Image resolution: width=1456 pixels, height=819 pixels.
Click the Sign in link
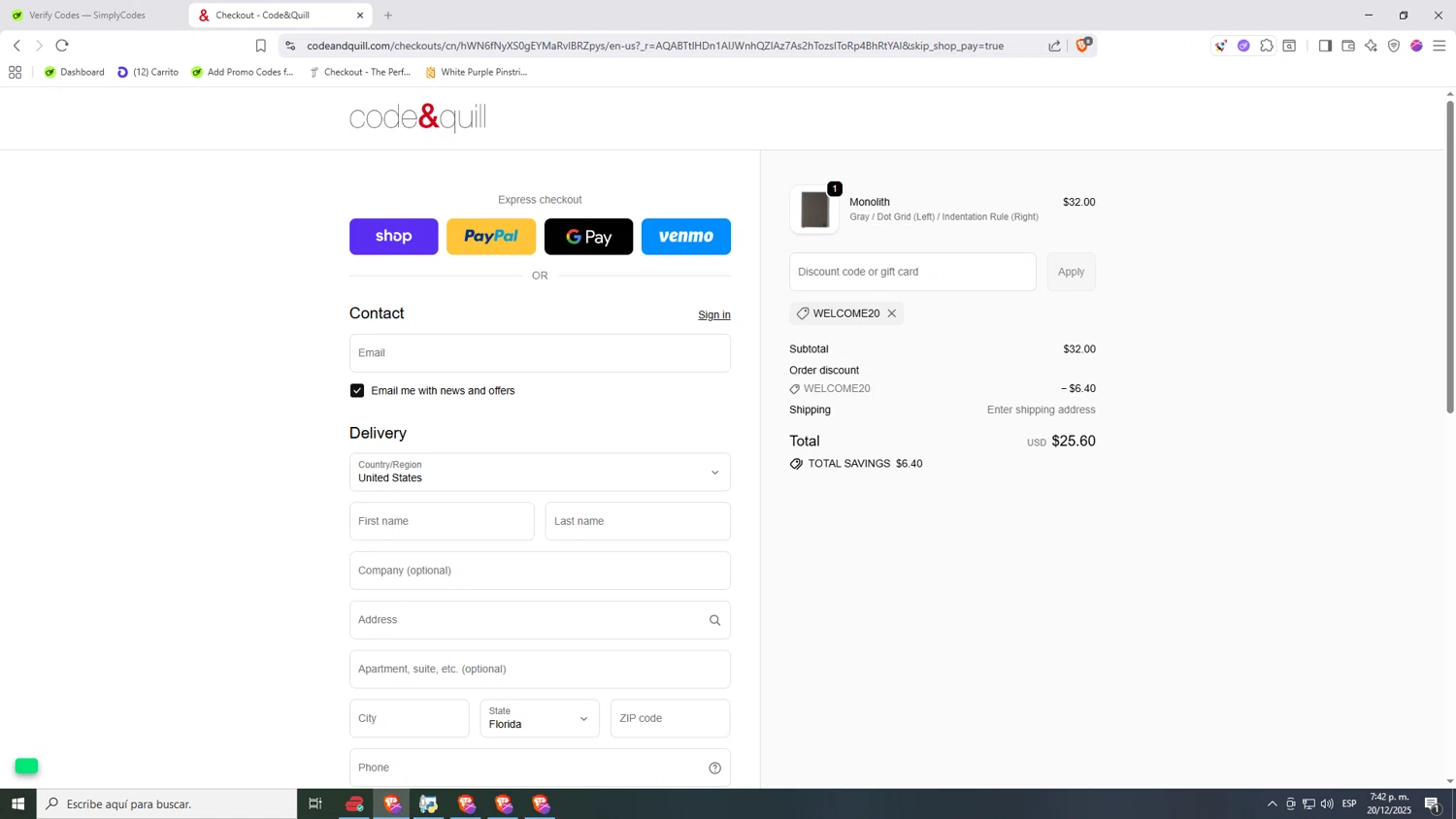714,315
